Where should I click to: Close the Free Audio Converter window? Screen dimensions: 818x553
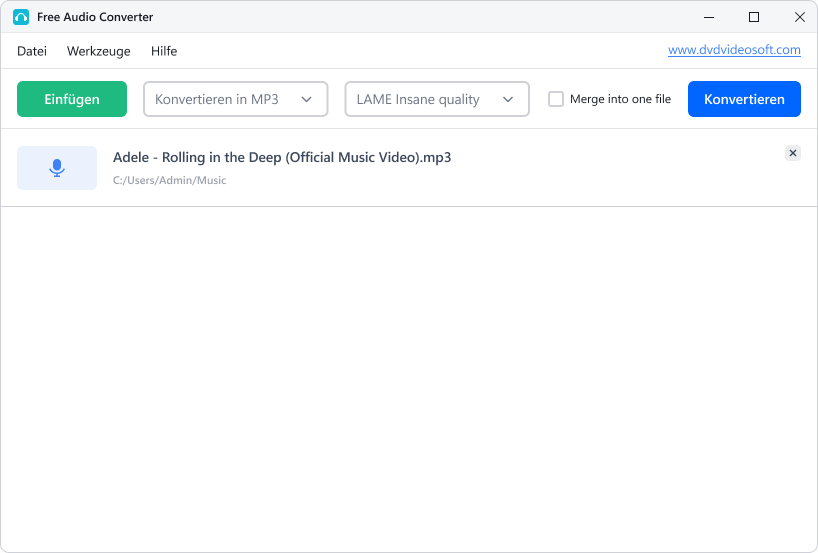pyautogui.click(x=799, y=17)
